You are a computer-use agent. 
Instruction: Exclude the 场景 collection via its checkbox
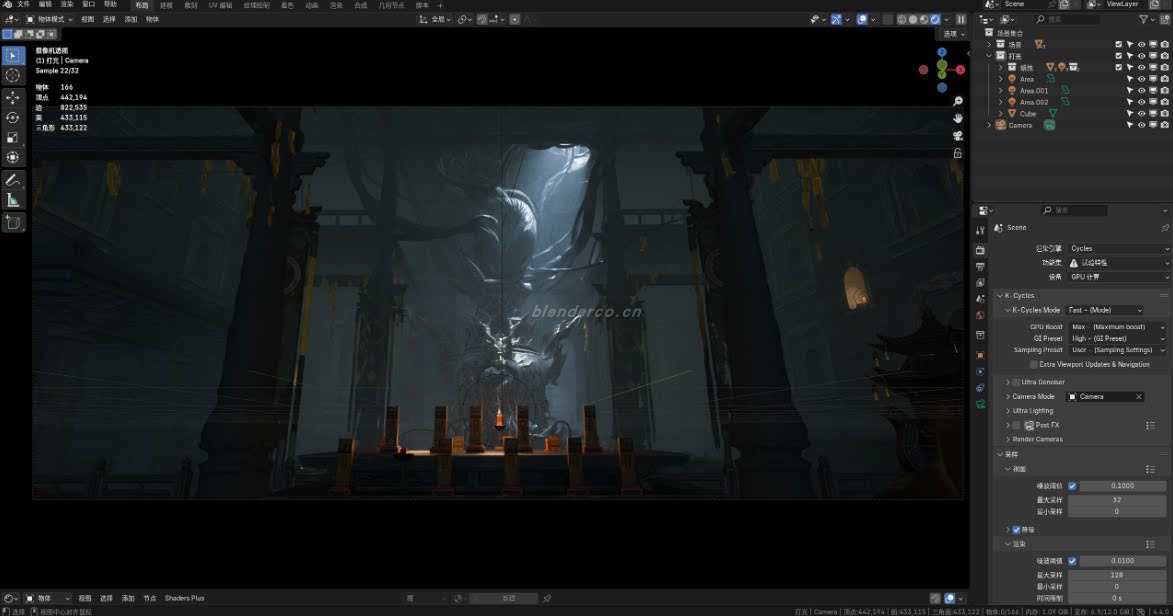(1118, 45)
